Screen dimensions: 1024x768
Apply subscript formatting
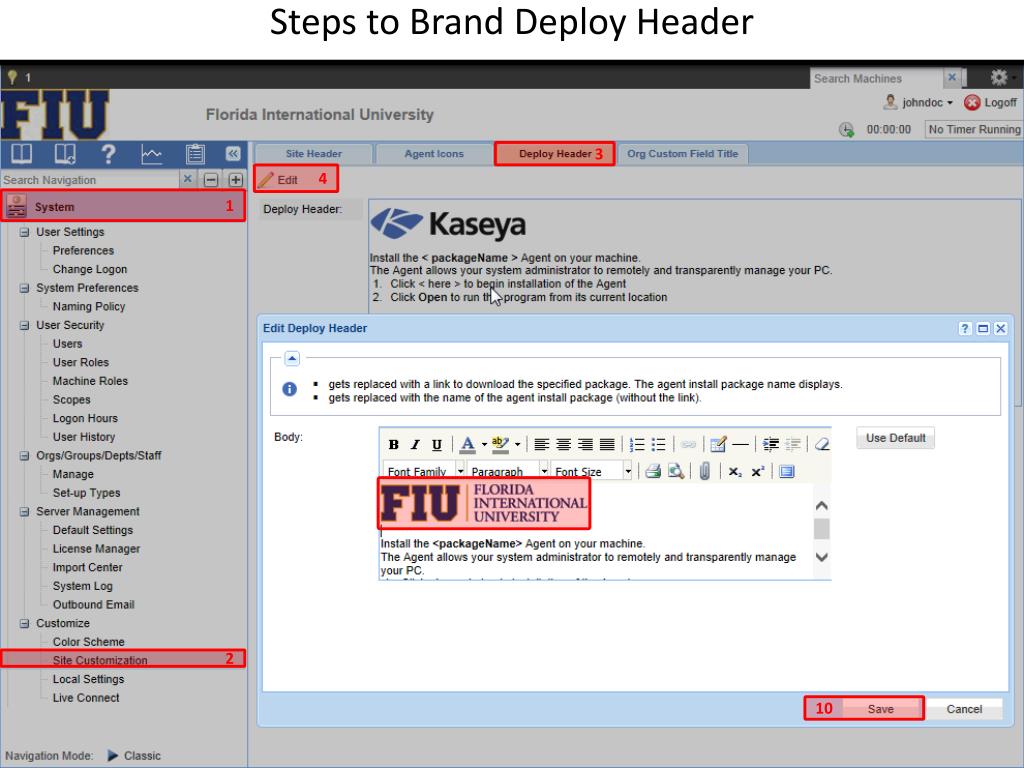coord(735,472)
